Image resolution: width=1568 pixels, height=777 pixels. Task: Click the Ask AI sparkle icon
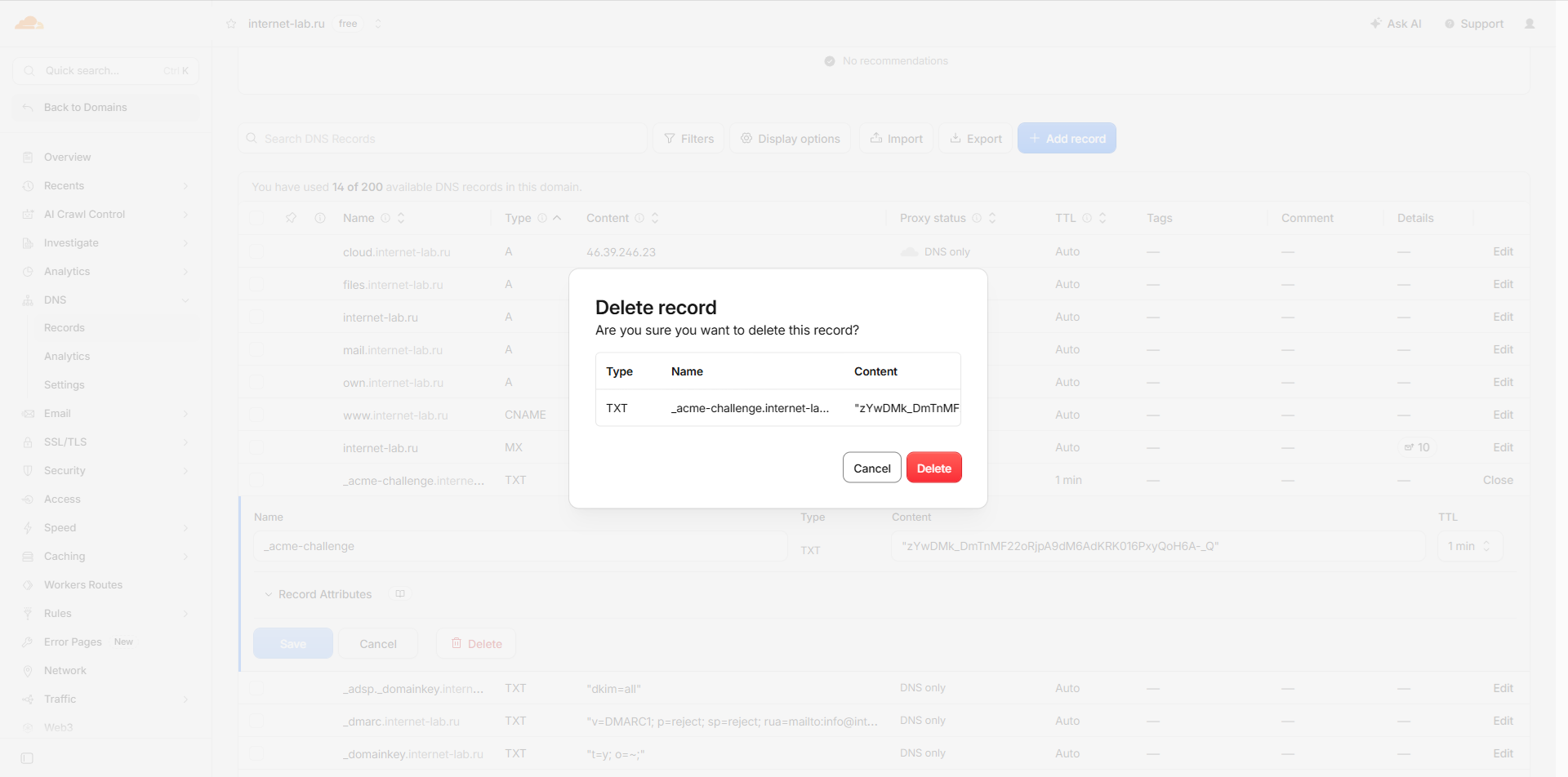pos(1375,24)
